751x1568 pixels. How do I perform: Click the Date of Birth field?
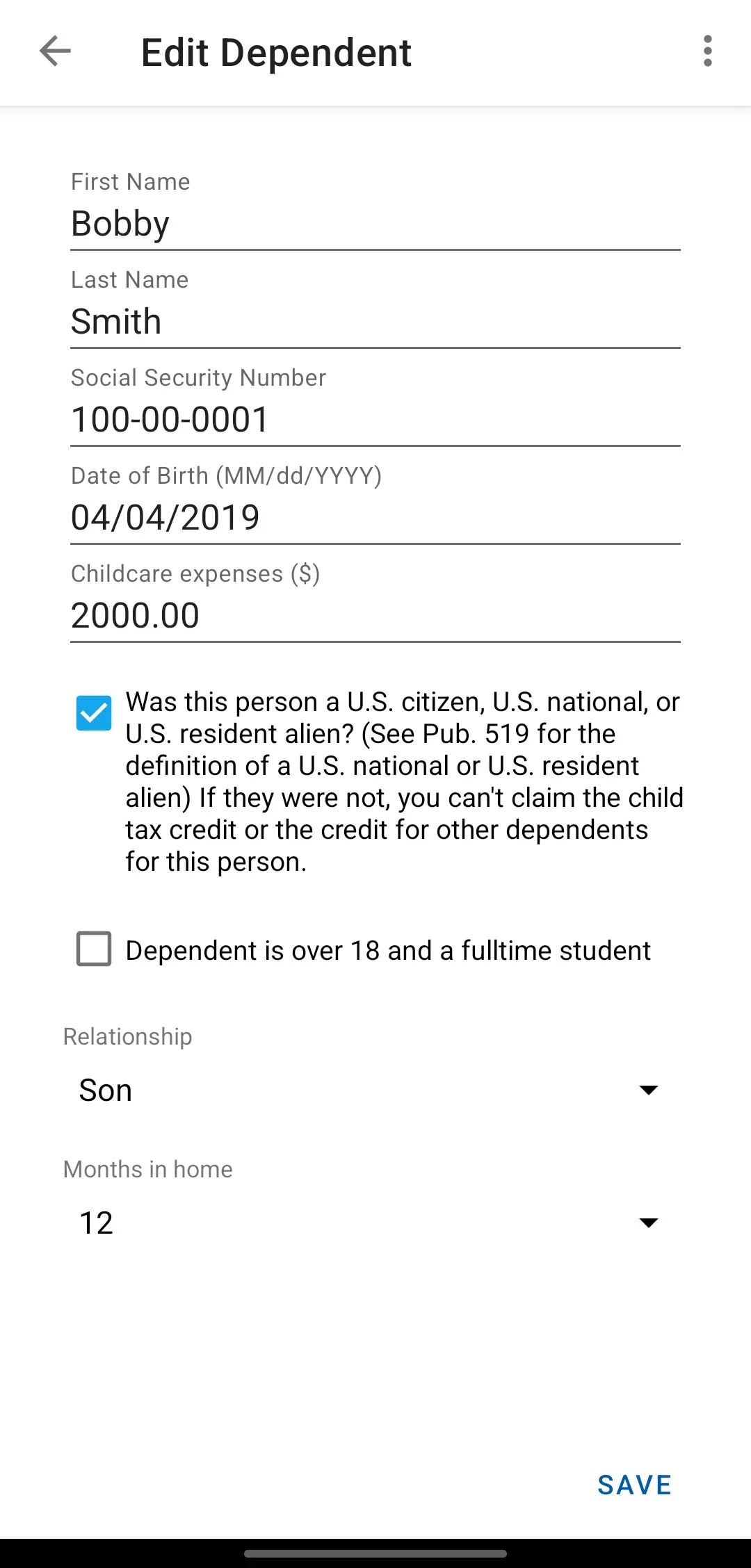(x=375, y=518)
